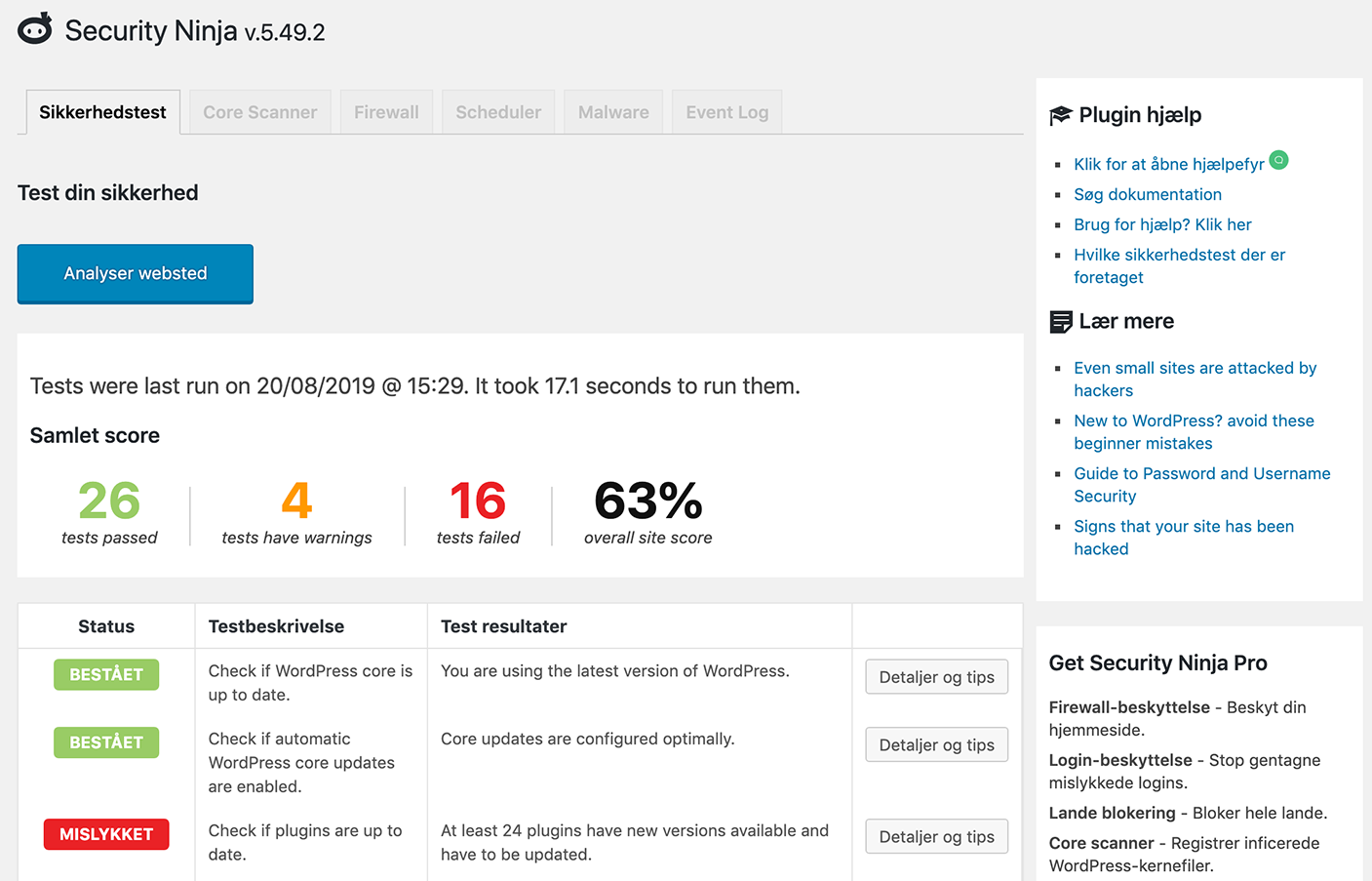1372x881 pixels.
Task: Switch to the Core Scanner tab
Action: pyautogui.click(x=259, y=111)
